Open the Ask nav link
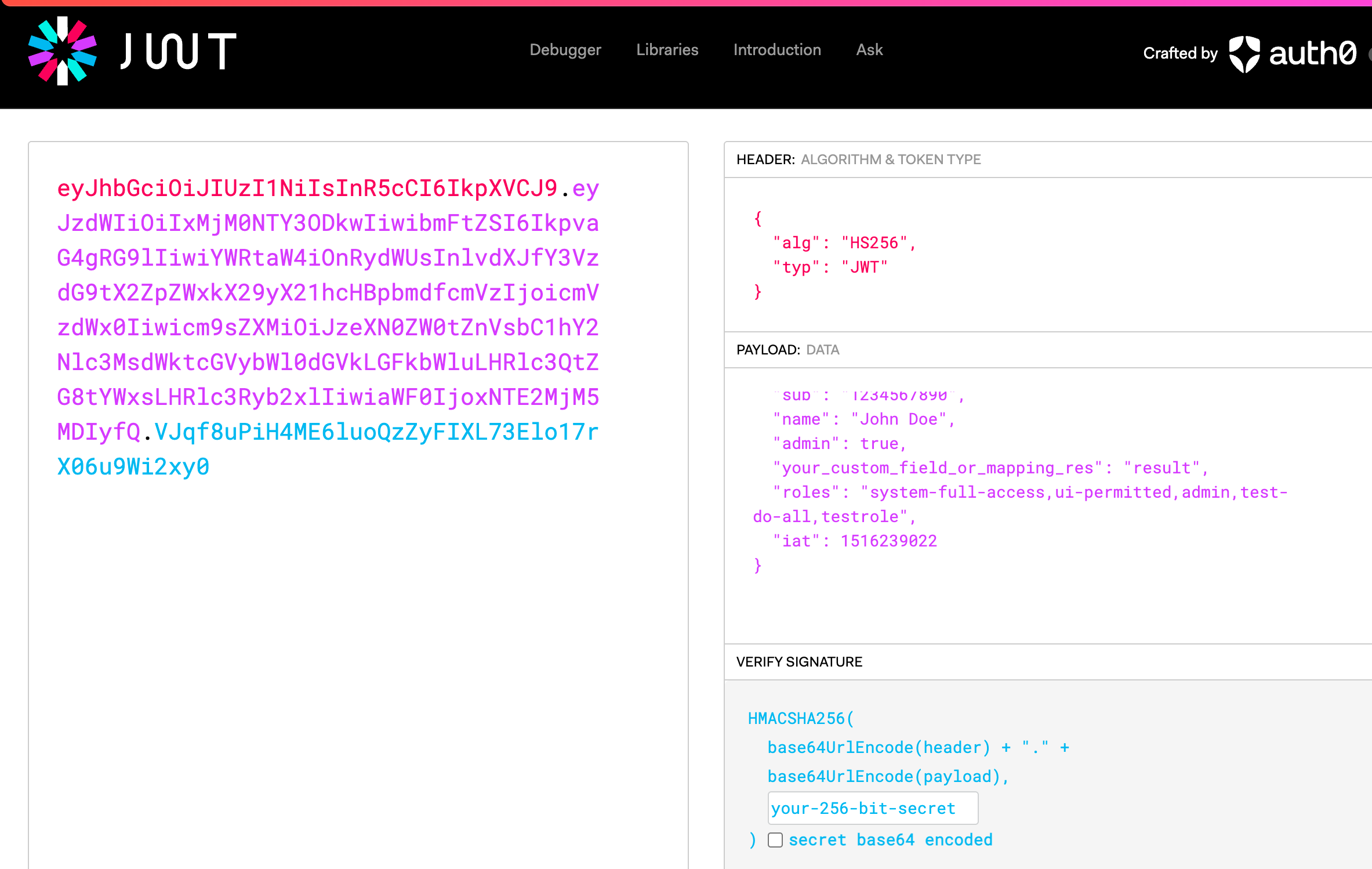1372x869 pixels. [x=869, y=50]
